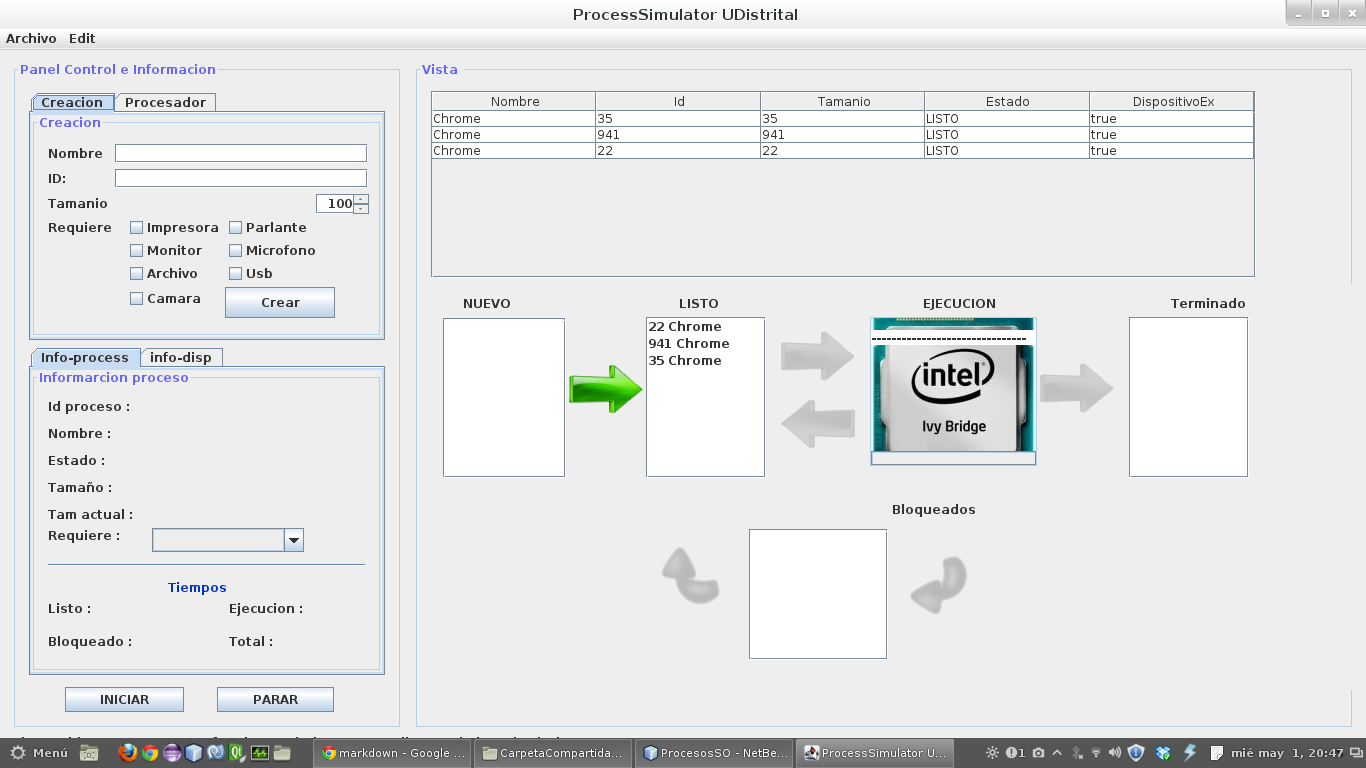The width and height of the screenshot is (1366, 768).
Task: Click Id cell 941 in the table
Action: tap(678, 135)
